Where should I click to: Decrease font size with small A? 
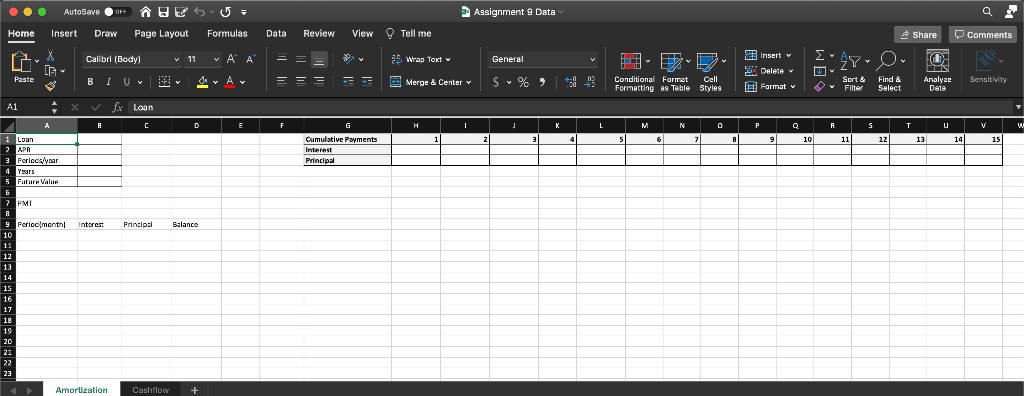251,59
